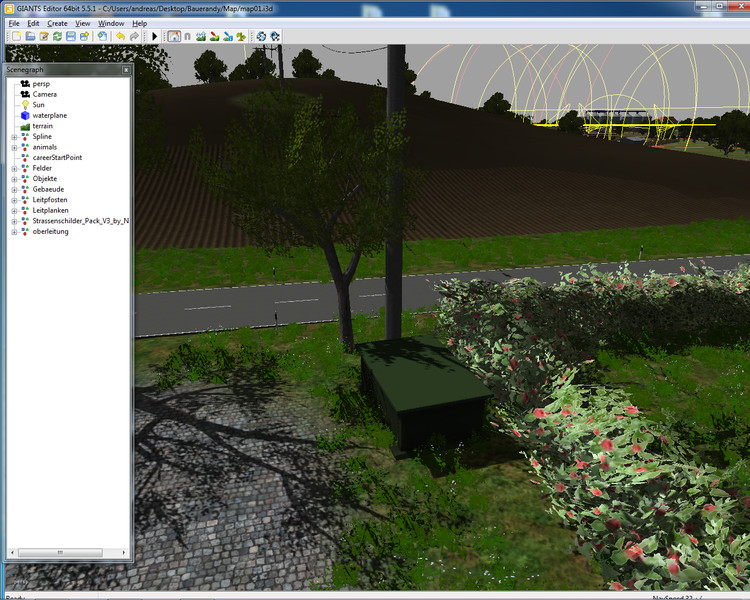Select the waterplane node
Viewport: 750px width, 600px height.
[50, 115]
